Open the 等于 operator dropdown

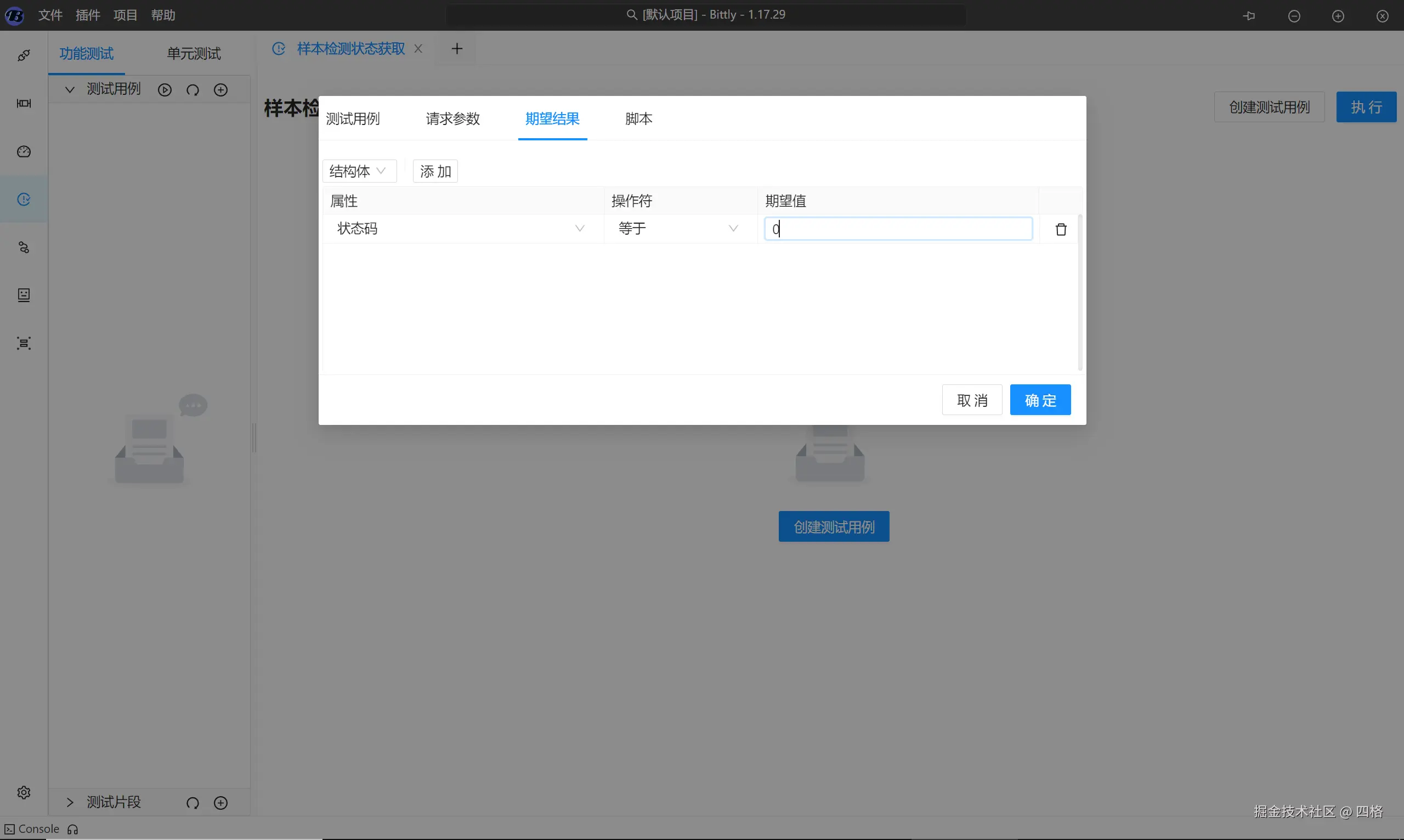pos(678,229)
